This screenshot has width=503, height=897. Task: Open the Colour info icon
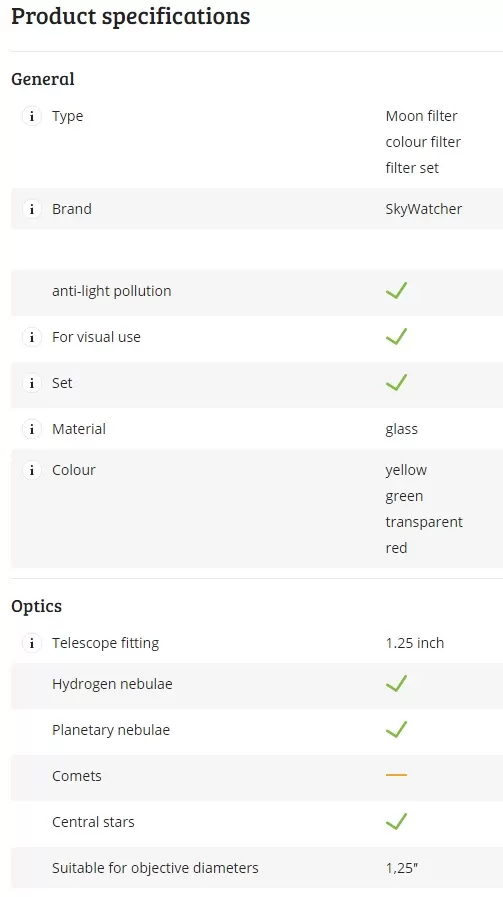tap(32, 470)
